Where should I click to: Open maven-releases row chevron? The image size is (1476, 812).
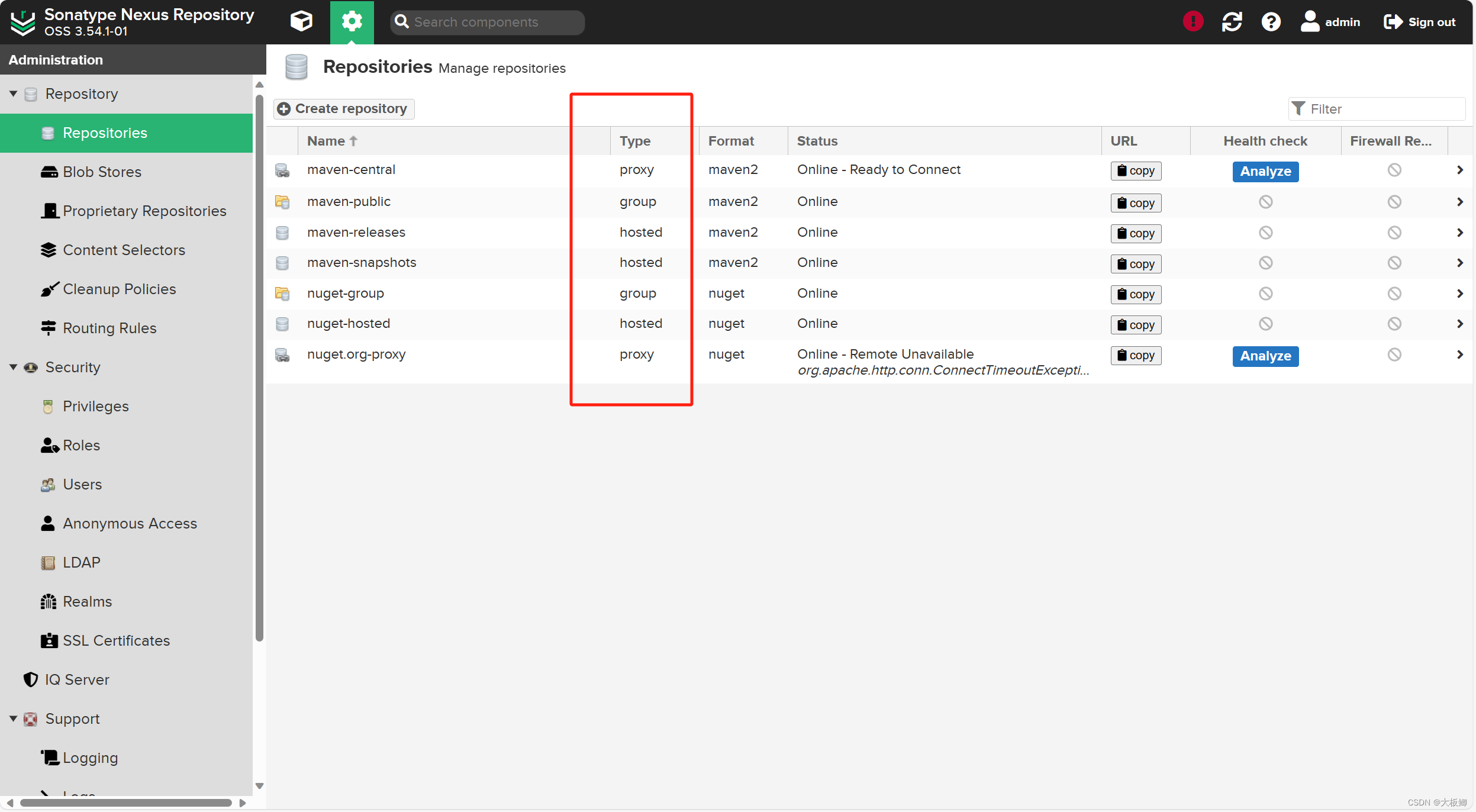(1459, 233)
